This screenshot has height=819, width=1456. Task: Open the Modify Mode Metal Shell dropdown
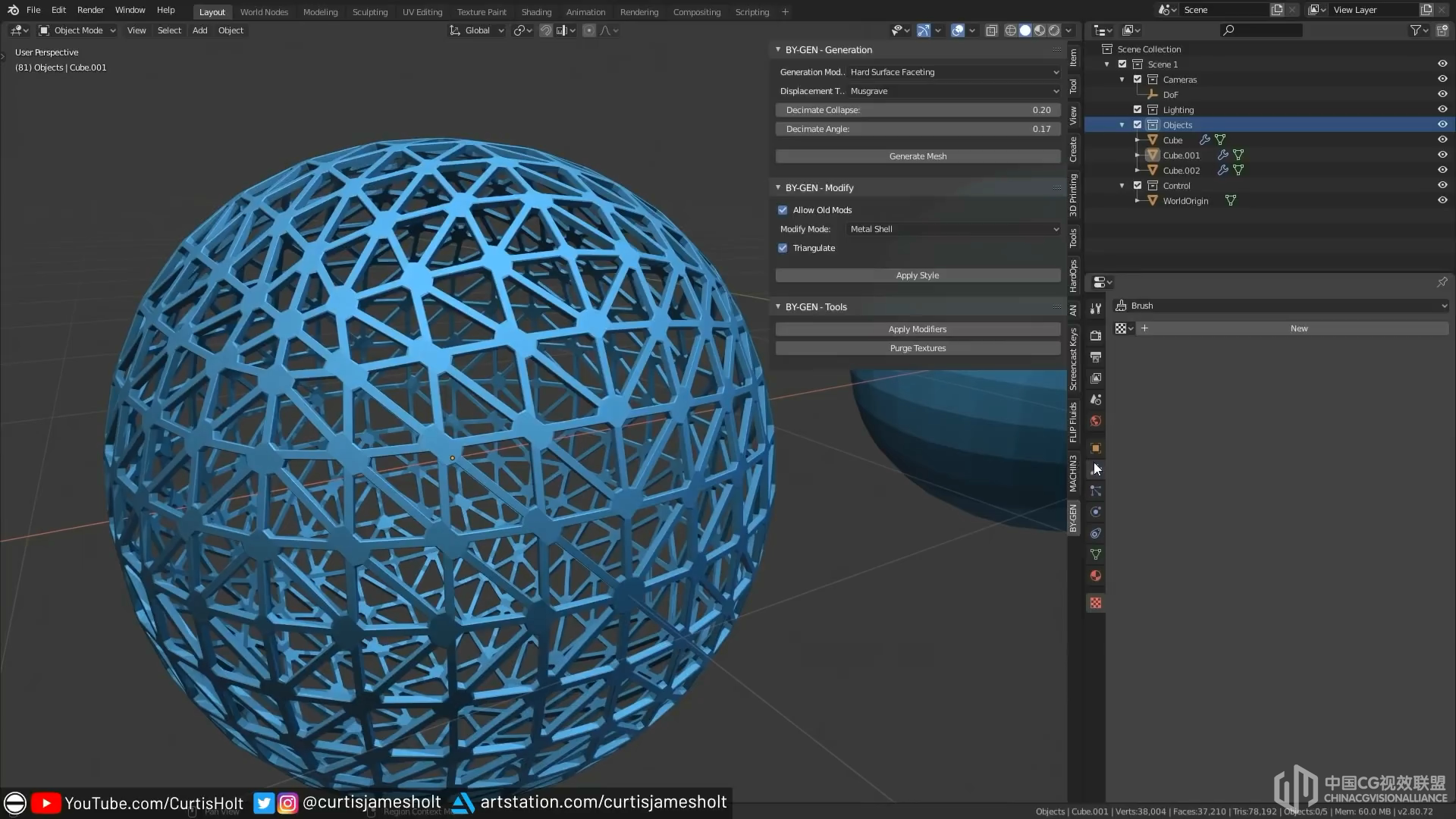954,229
